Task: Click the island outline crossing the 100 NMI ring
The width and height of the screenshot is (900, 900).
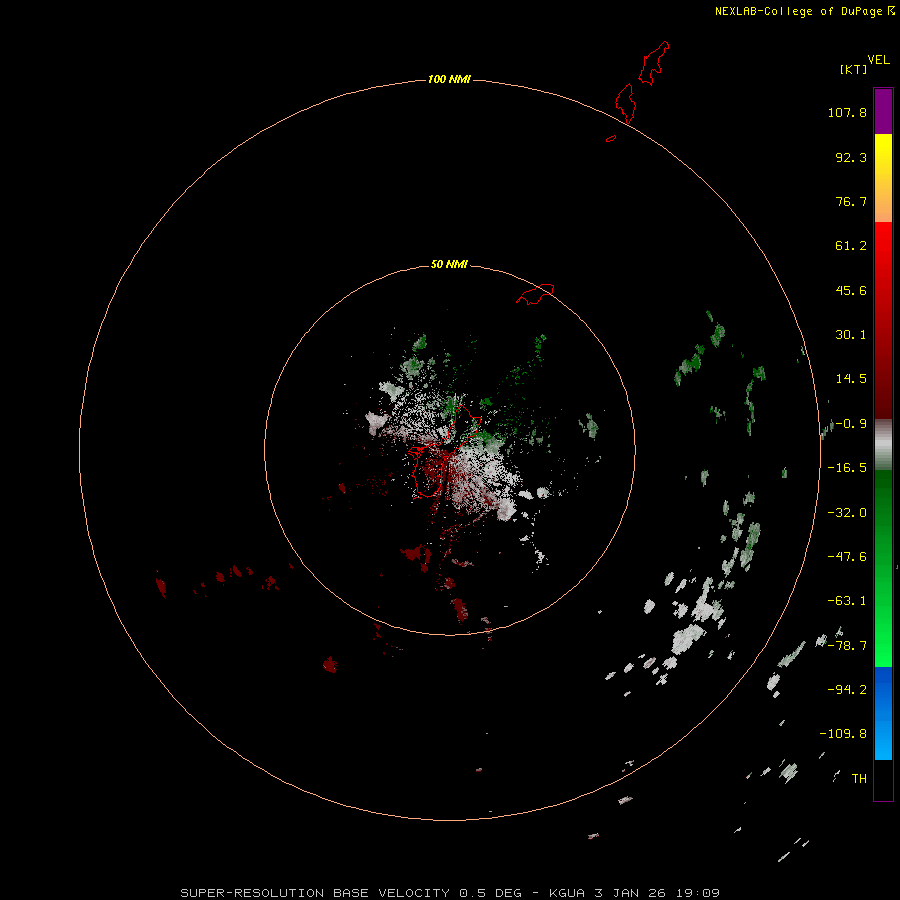Action: click(x=626, y=104)
